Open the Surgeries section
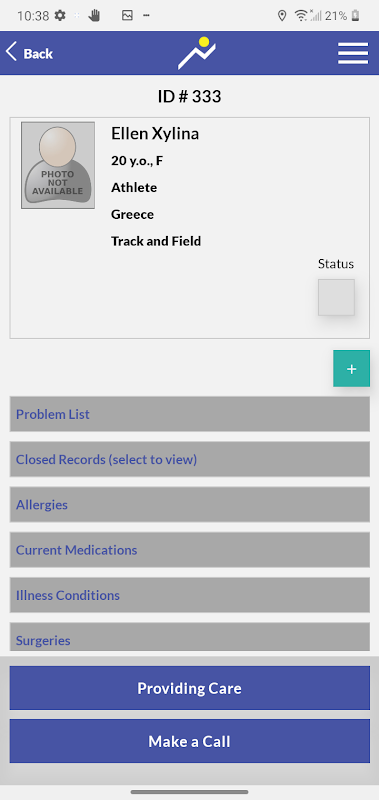This screenshot has width=379, height=800. click(x=190, y=637)
